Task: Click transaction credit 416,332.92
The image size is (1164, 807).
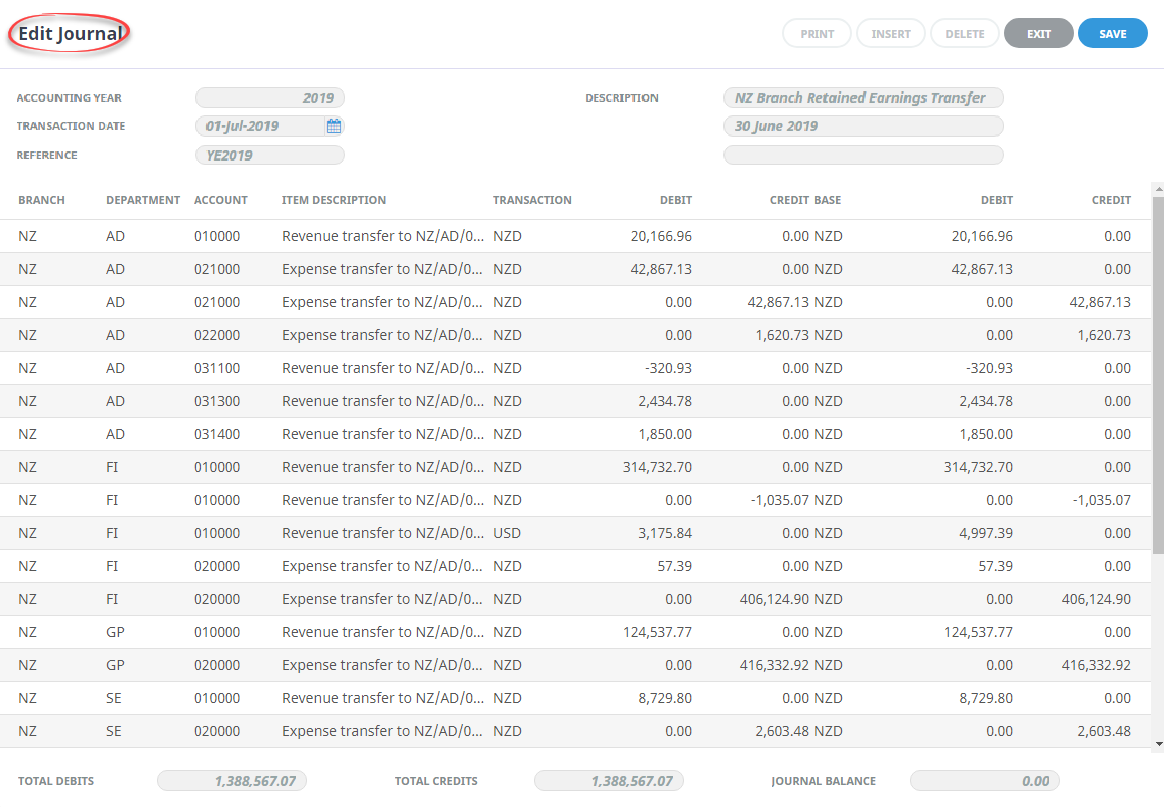Action: [774, 665]
